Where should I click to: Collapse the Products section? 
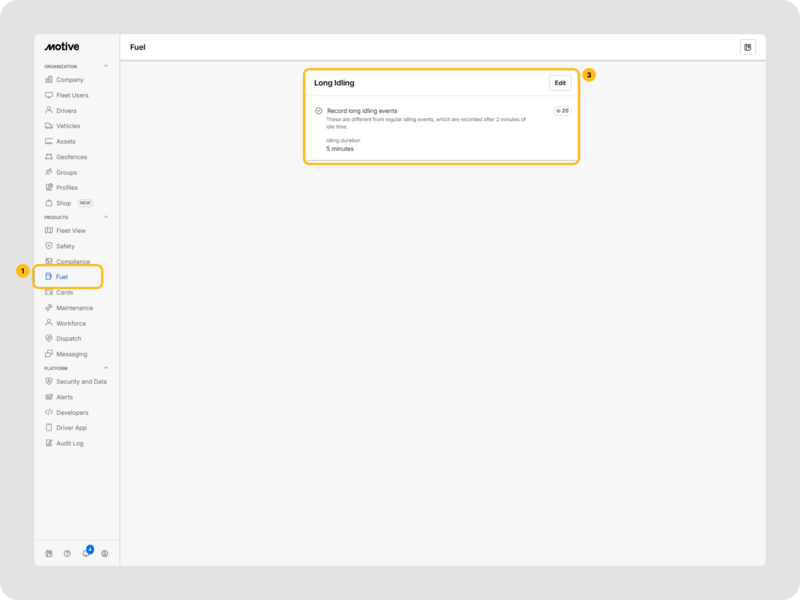(107, 217)
